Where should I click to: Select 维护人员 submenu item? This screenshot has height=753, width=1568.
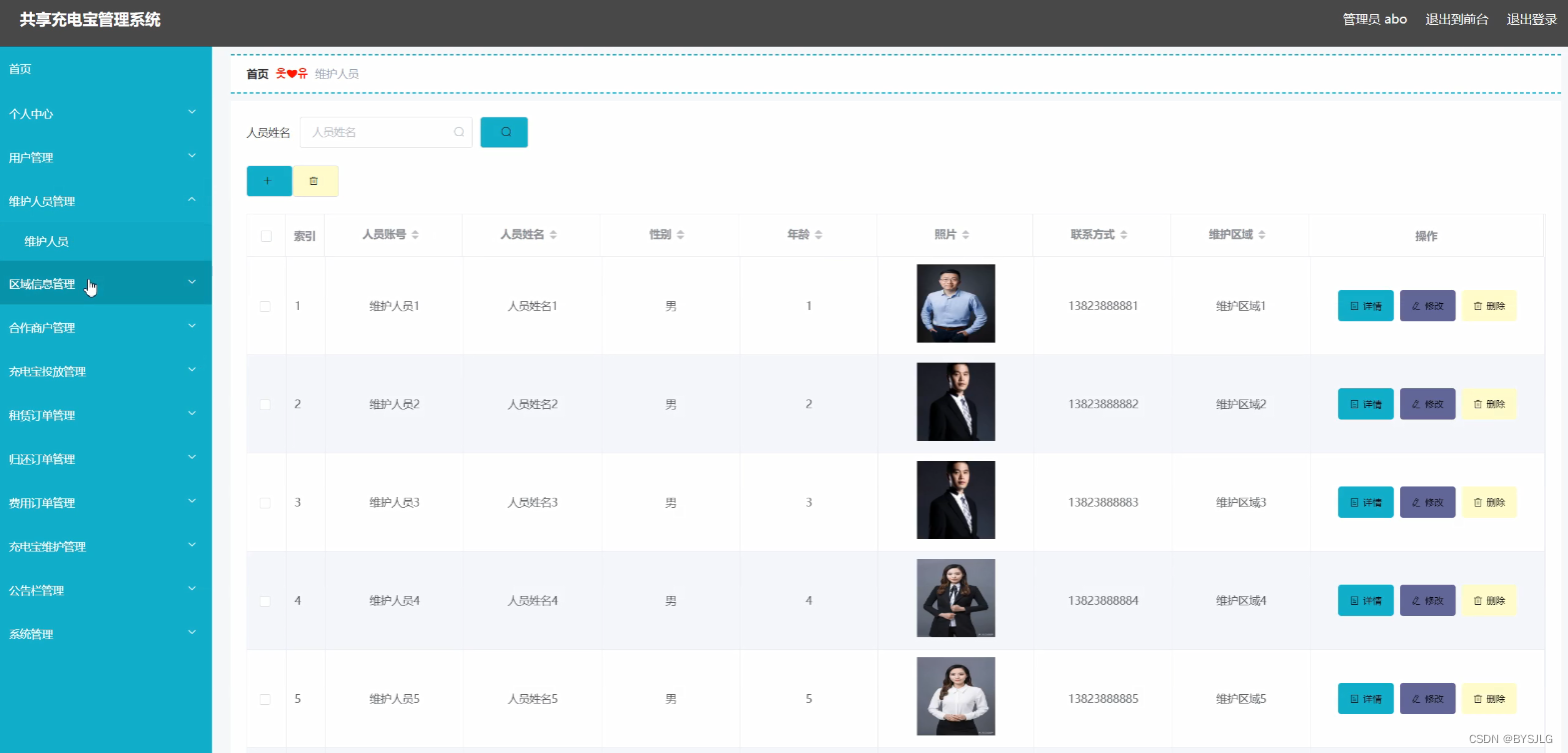106,241
